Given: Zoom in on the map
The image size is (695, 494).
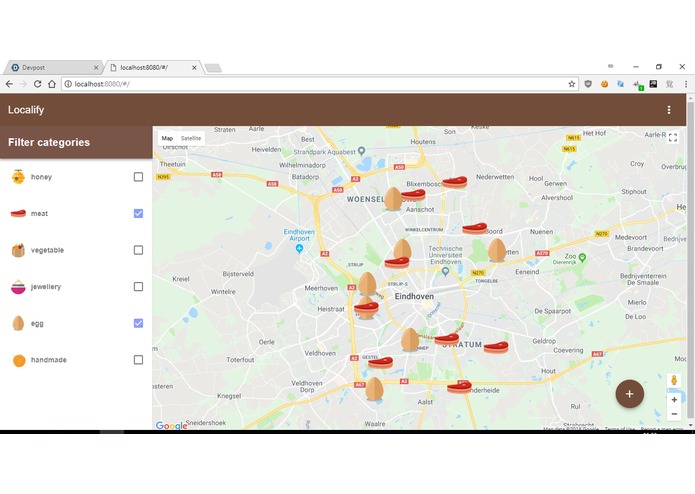Looking at the screenshot, I should 674,400.
